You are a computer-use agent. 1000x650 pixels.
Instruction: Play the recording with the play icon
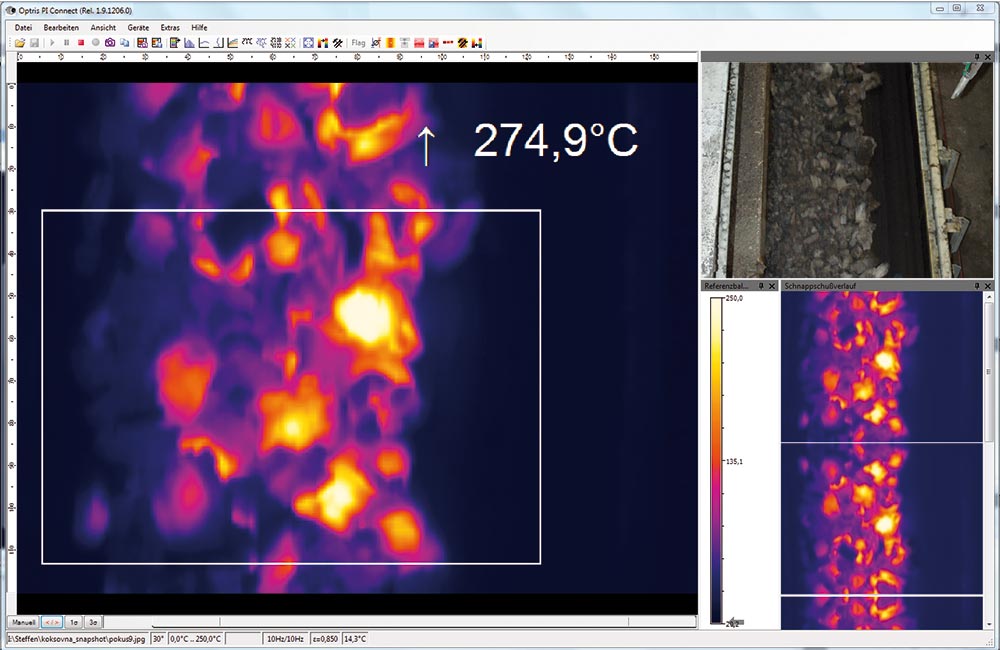(52, 42)
